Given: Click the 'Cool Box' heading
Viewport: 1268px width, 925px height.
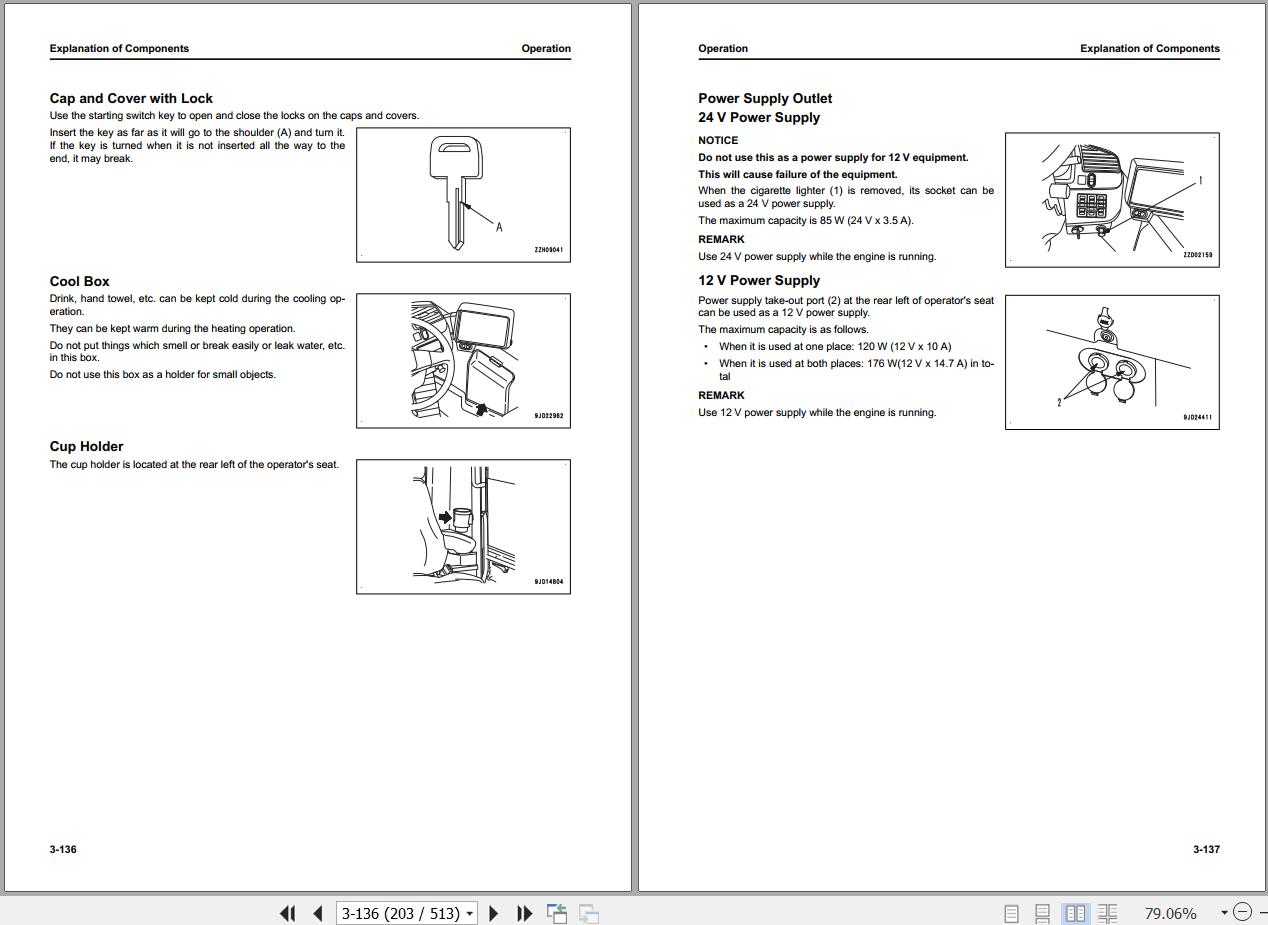Looking at the screenshot, I should (80, 281).
